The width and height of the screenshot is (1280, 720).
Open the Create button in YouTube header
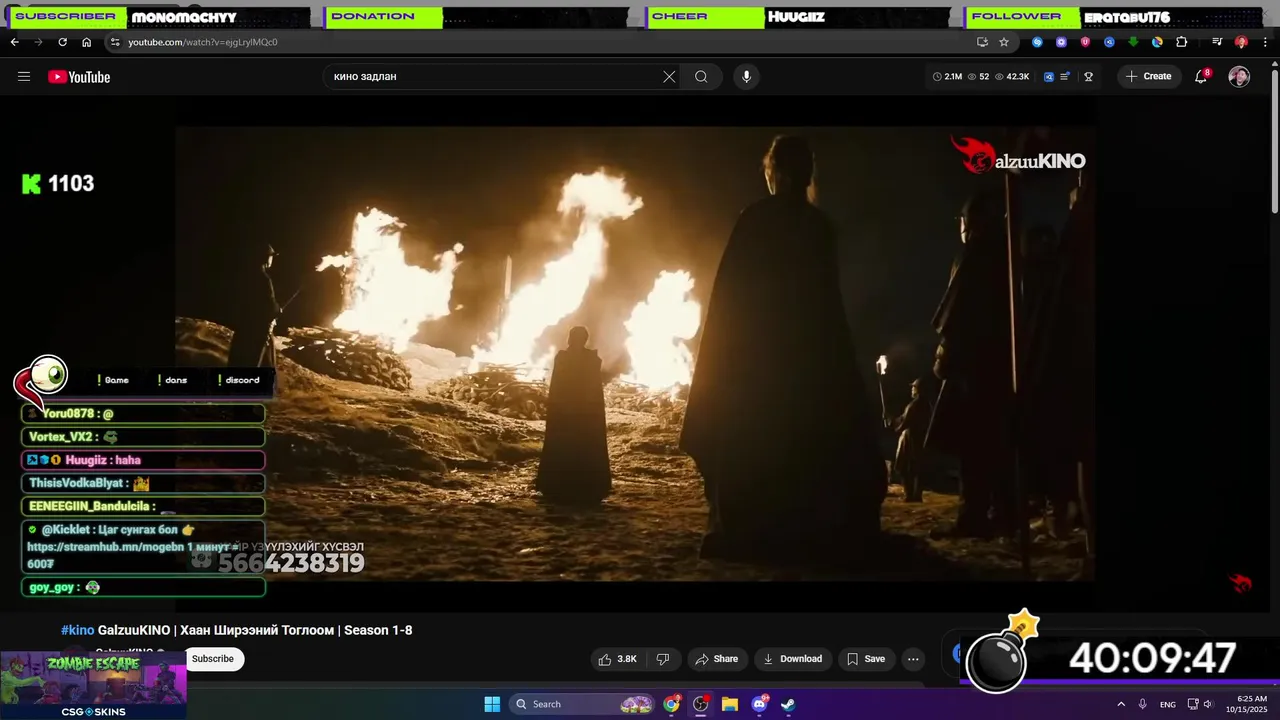pos(1148,77)
